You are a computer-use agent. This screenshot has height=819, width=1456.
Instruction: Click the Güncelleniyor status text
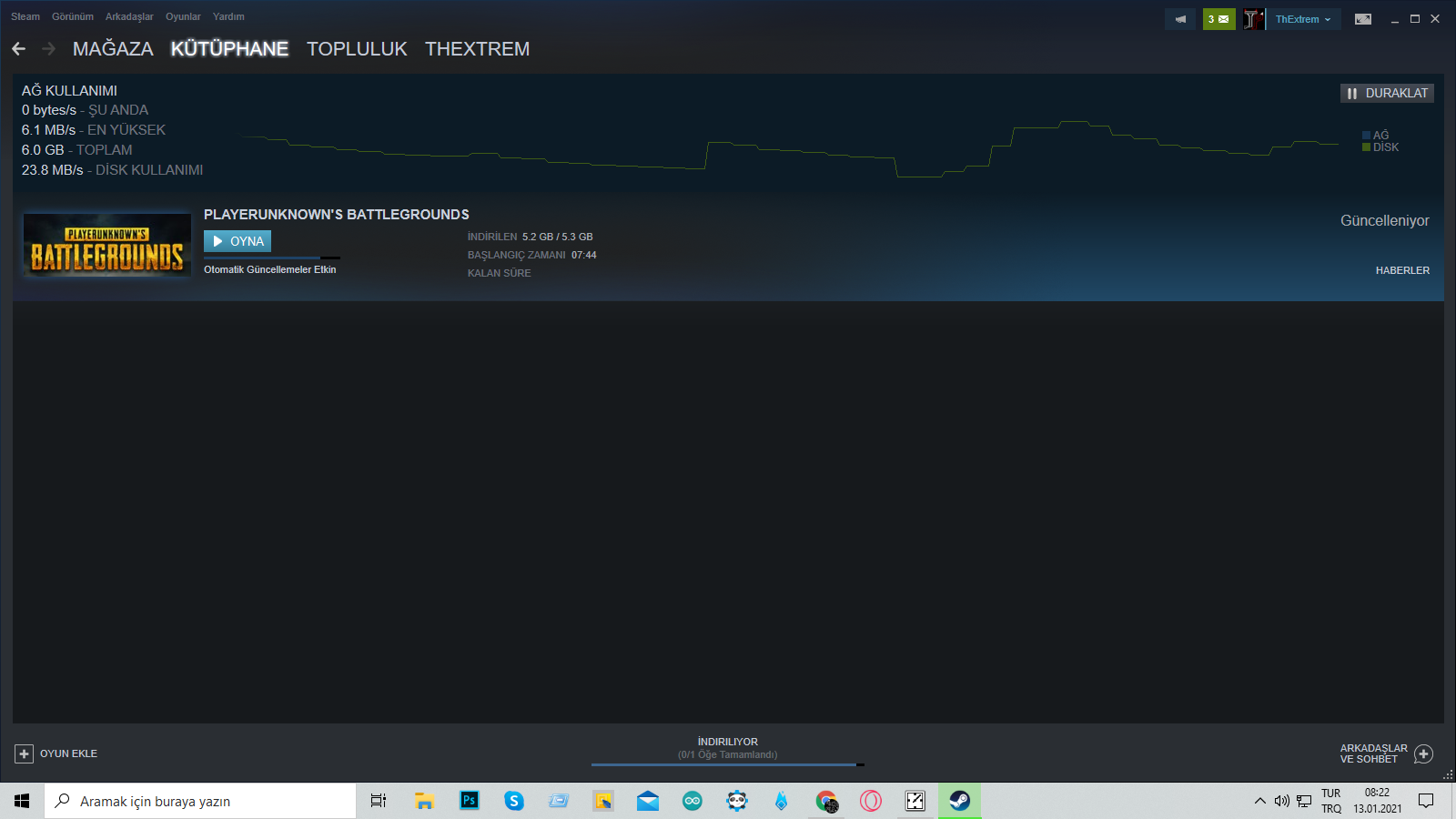[1385, 221]
